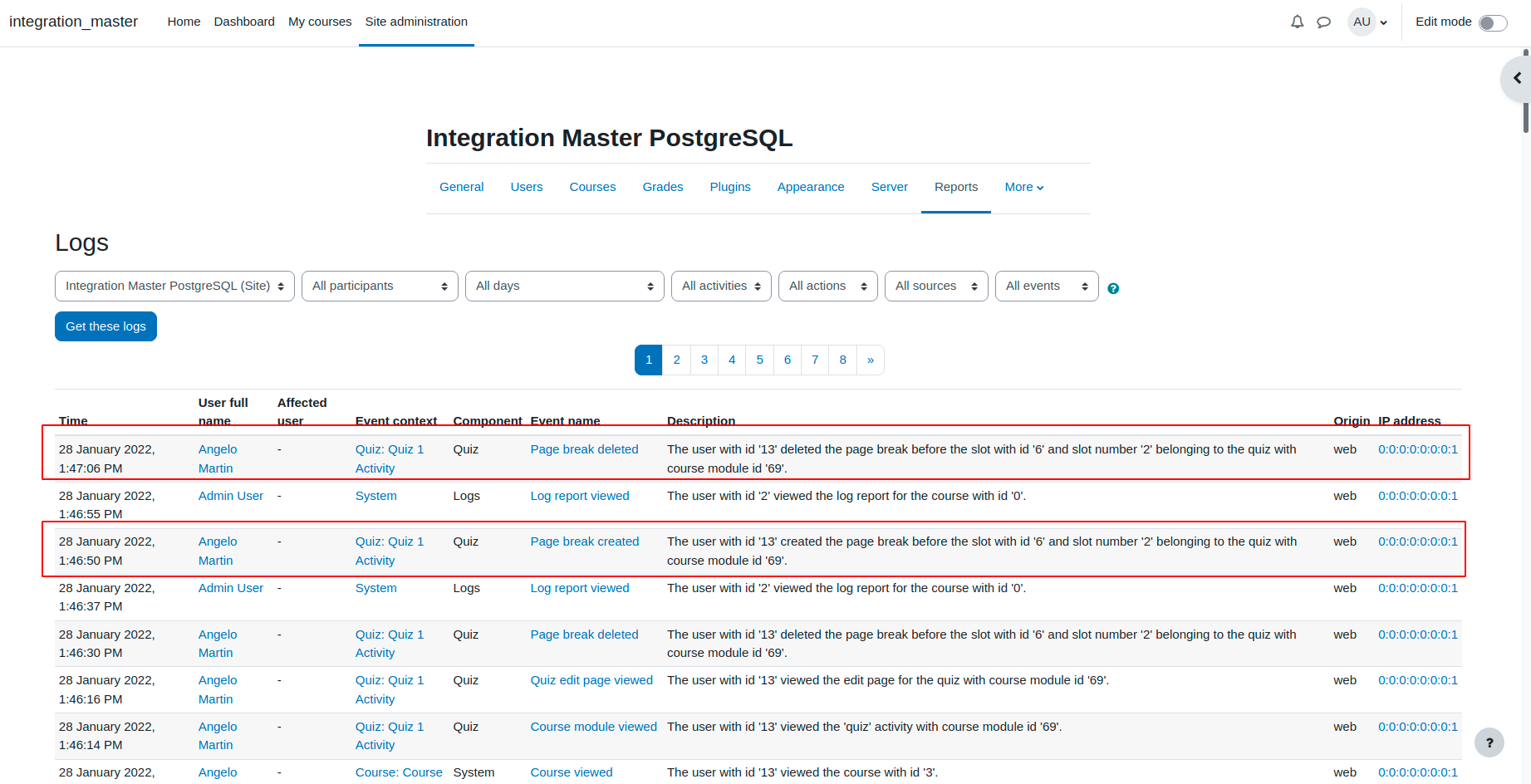Click the integration_master site brand link

point(73,22)
